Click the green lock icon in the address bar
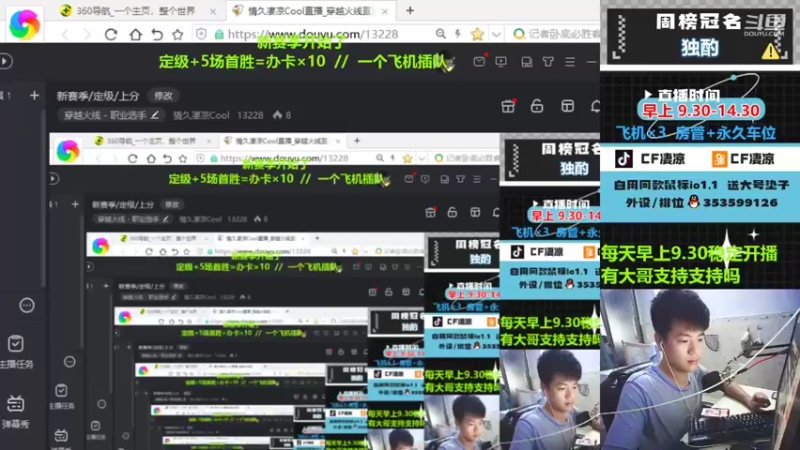This screenshot has width=800, height=450. click(x=219, y=34)
